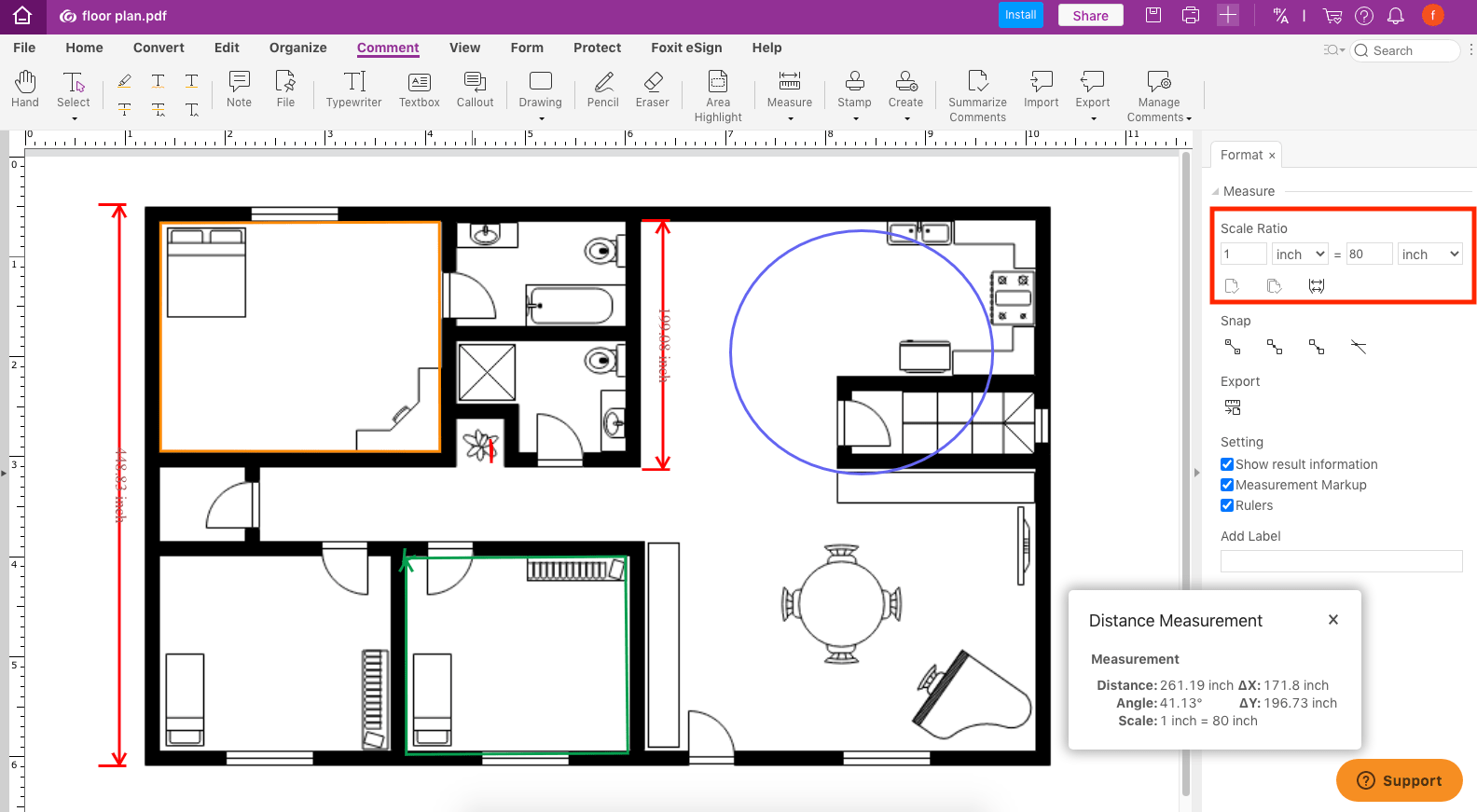Click the Add Label text field
1477x812 pixels.
1341,560
